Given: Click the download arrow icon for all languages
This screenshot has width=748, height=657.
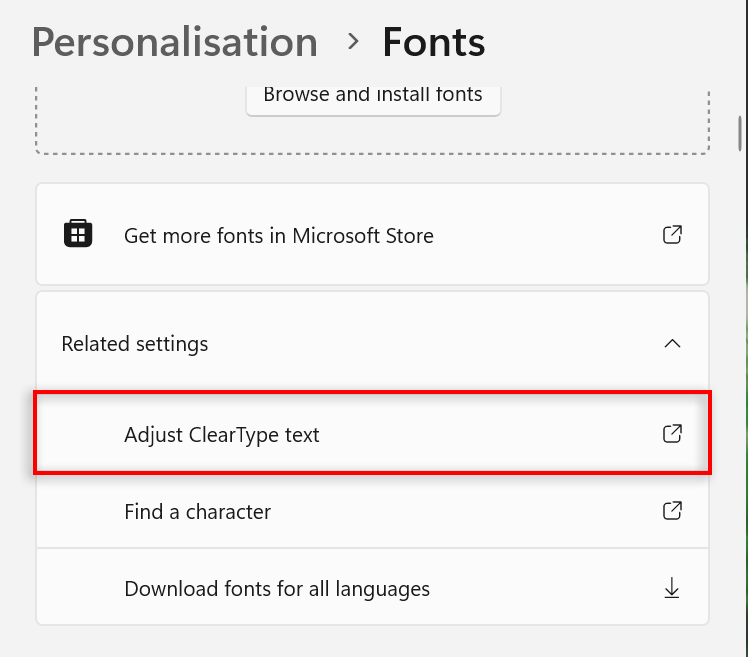Looking at the screenshot, I should pos(673,588).
